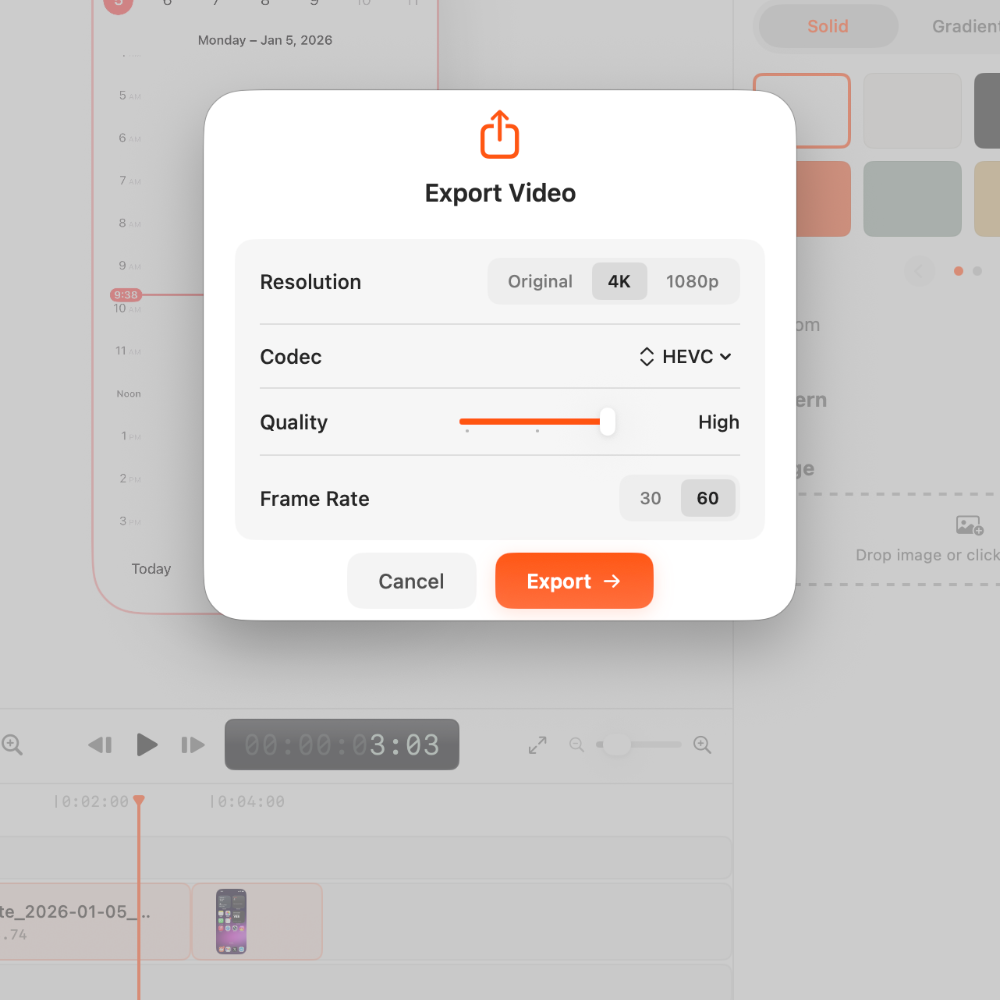
Task: Click Today in the calendar preview
Action: pos(151,569)
